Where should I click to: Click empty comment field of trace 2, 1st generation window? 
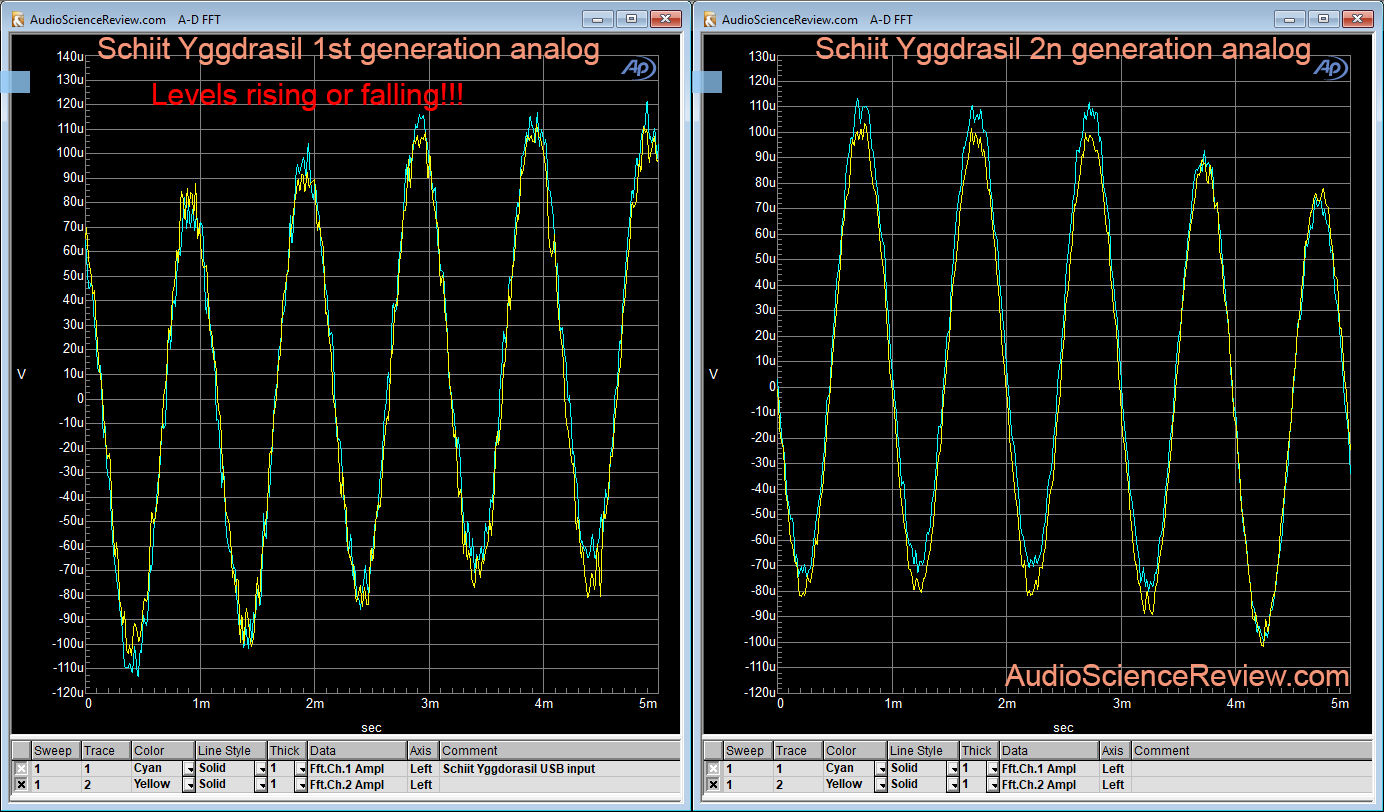(x=559, y=785)
